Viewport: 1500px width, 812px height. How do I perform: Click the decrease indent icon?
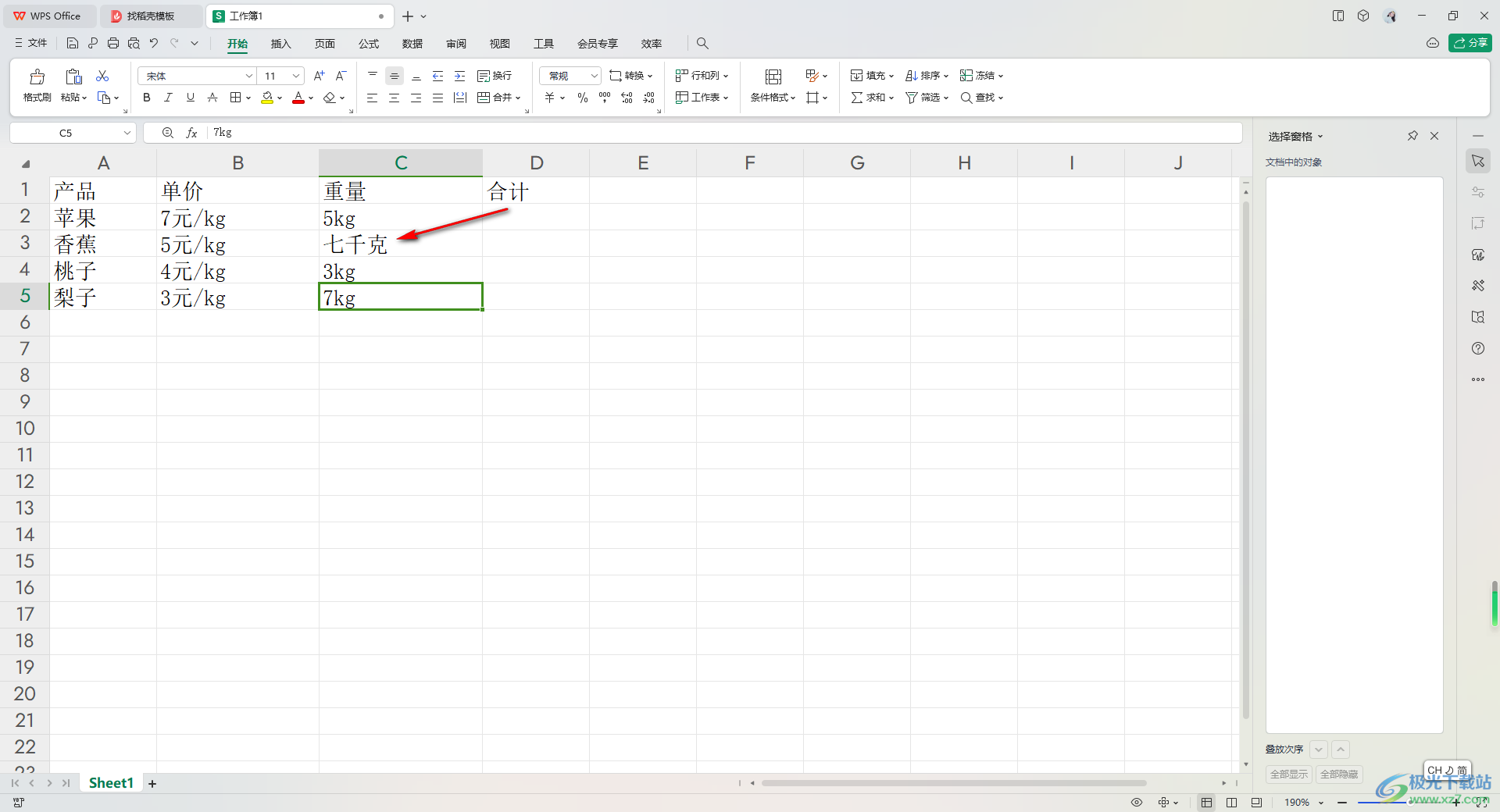[x=437, y=76]
